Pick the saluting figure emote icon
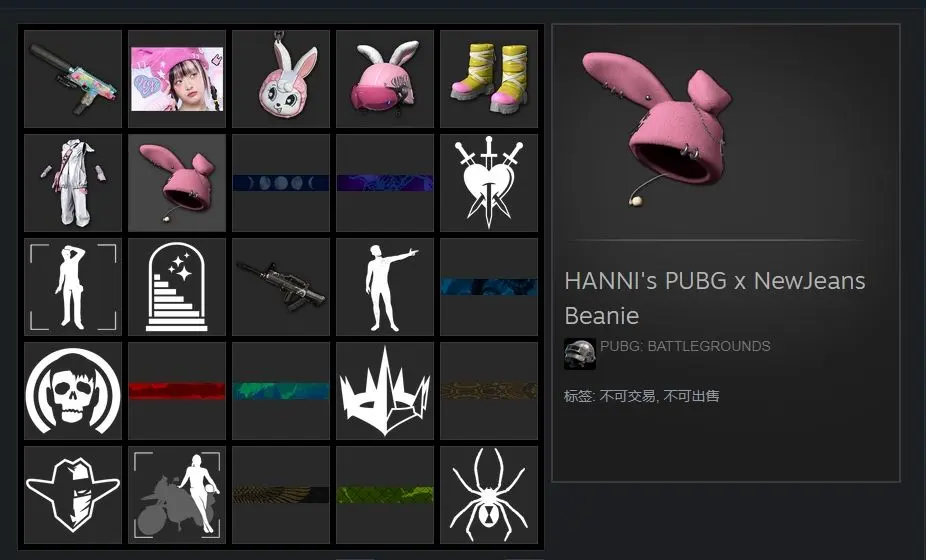 (73, 287)
